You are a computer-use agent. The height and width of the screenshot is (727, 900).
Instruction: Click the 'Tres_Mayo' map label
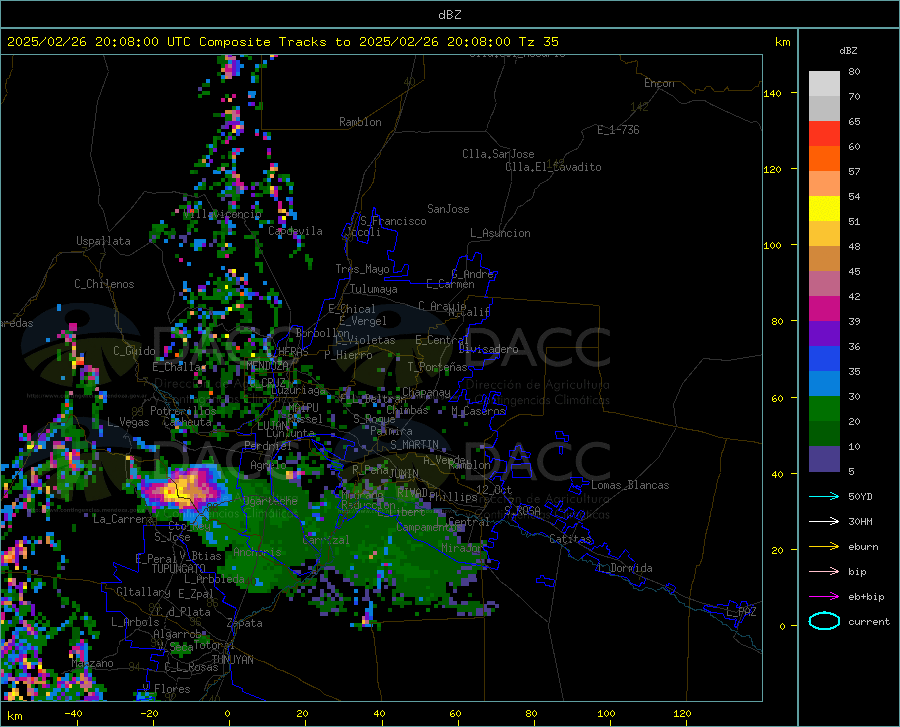point(362,269)
